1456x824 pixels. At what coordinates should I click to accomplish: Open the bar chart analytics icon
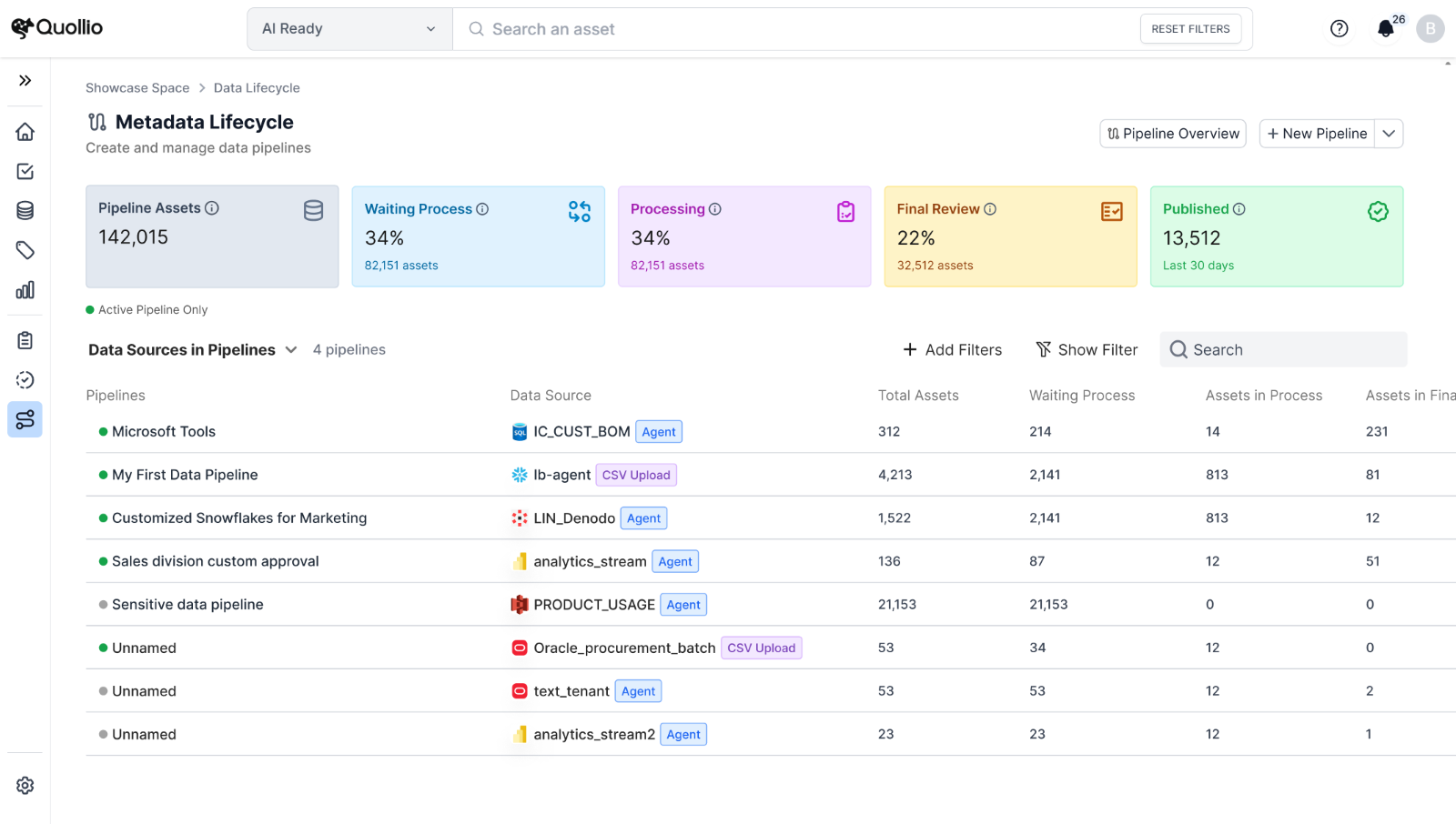pyautogui.click(x=25, y=290)
